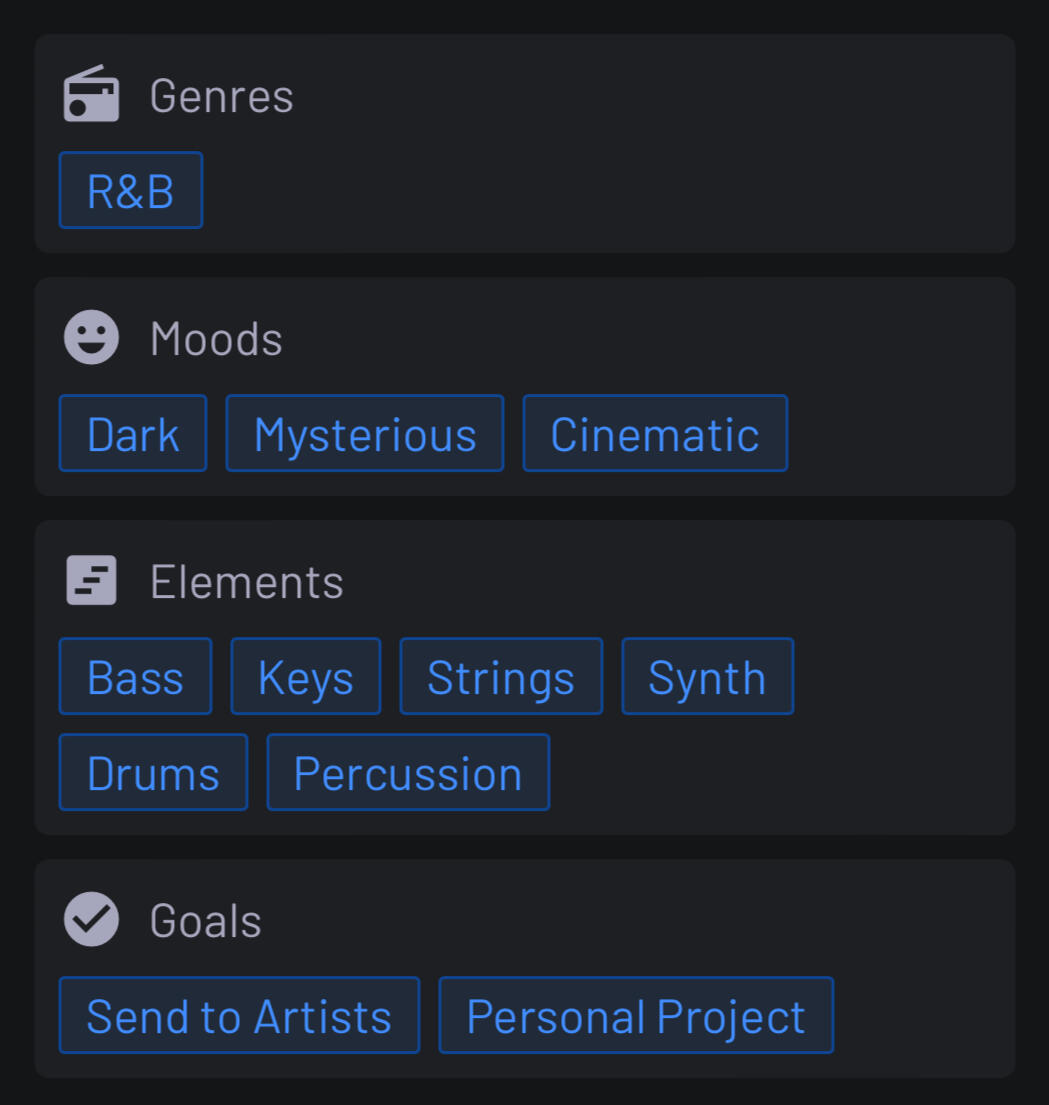
Task: Deselect the Dark mood tag
Action: click(x=133, y=434)
